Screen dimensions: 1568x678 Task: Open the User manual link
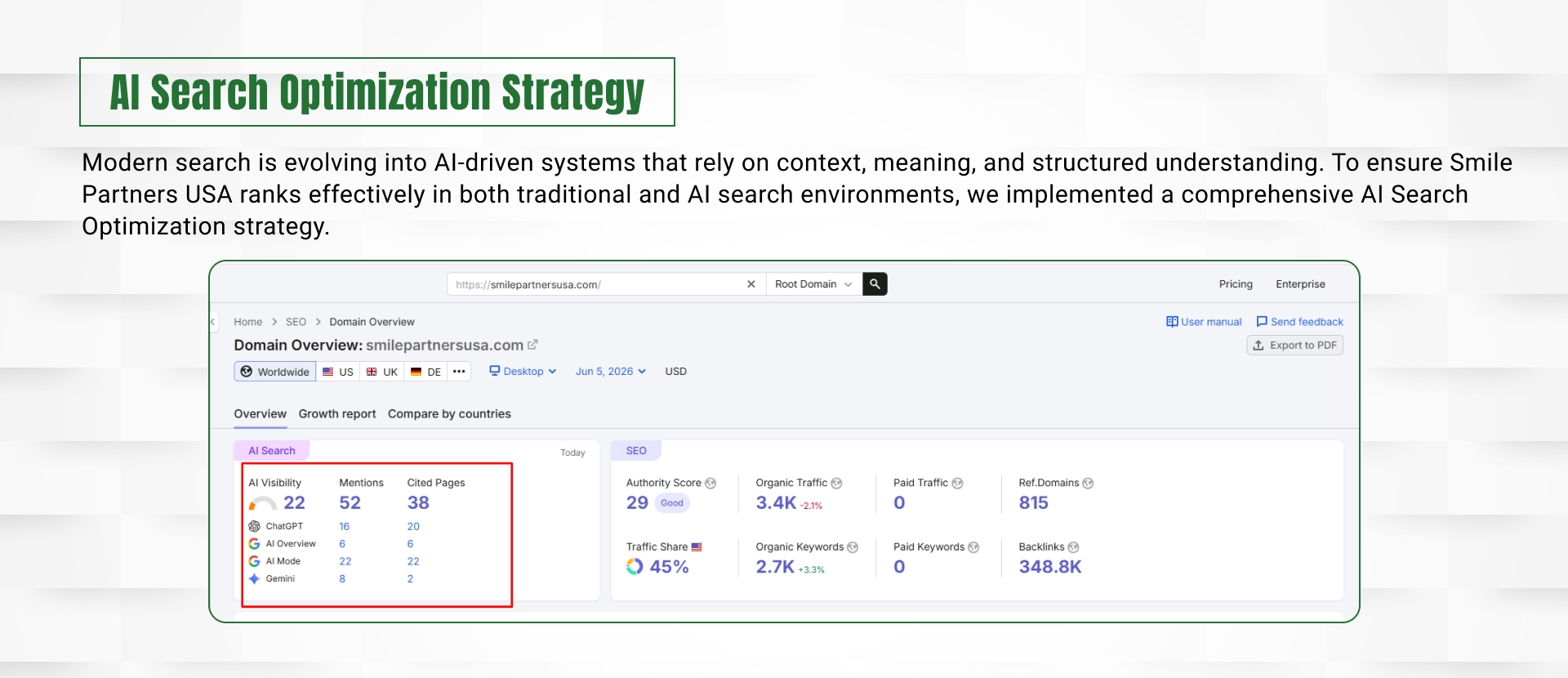click(1204, 322)
